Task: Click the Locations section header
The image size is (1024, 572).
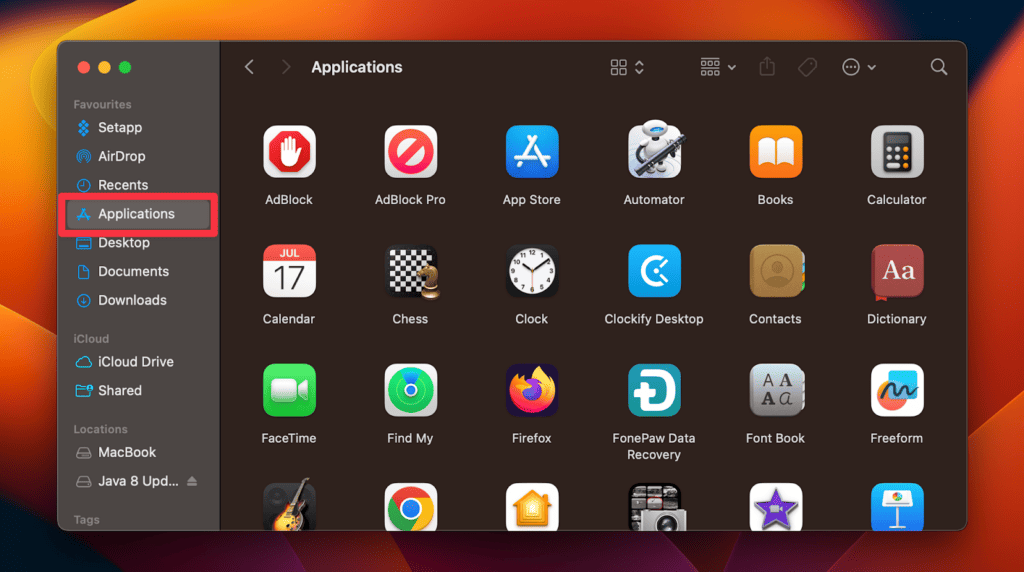Action: pyautogui.click(x=100, y=429)
